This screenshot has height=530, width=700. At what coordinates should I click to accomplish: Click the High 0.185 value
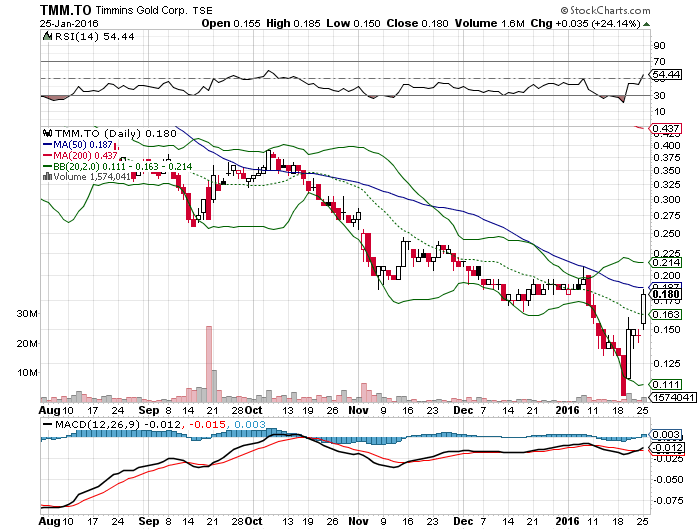[x=293, y=23]
